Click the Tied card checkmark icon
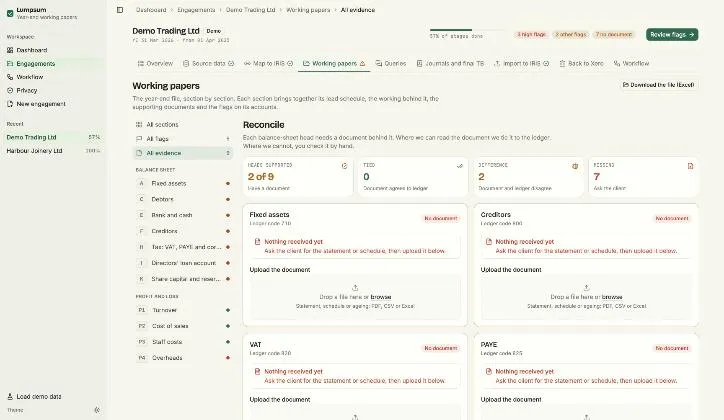 459,166
